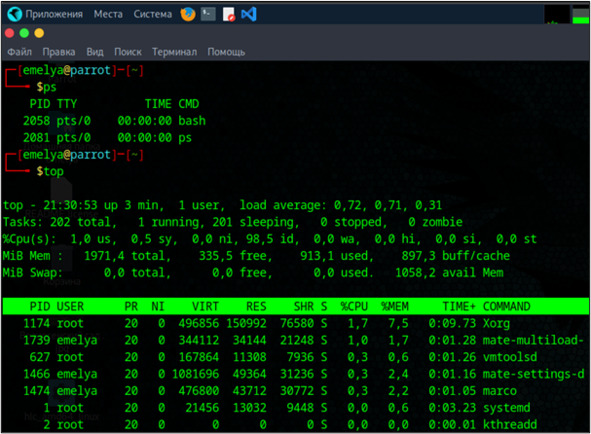Click the green load indicator applet
Screen dimensions: 591x434
pos(580,14)
